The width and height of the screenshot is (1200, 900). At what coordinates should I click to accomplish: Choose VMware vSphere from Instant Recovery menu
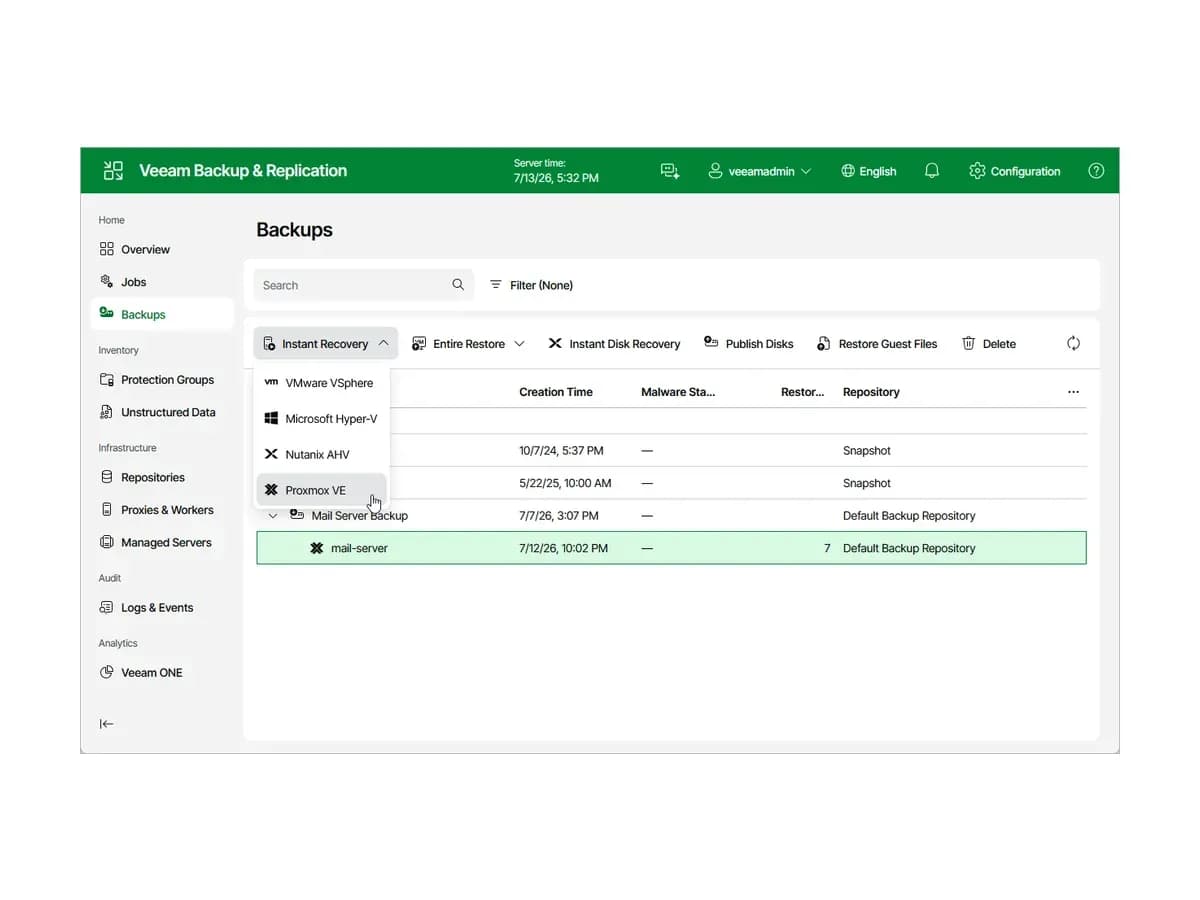pos(321,383)
